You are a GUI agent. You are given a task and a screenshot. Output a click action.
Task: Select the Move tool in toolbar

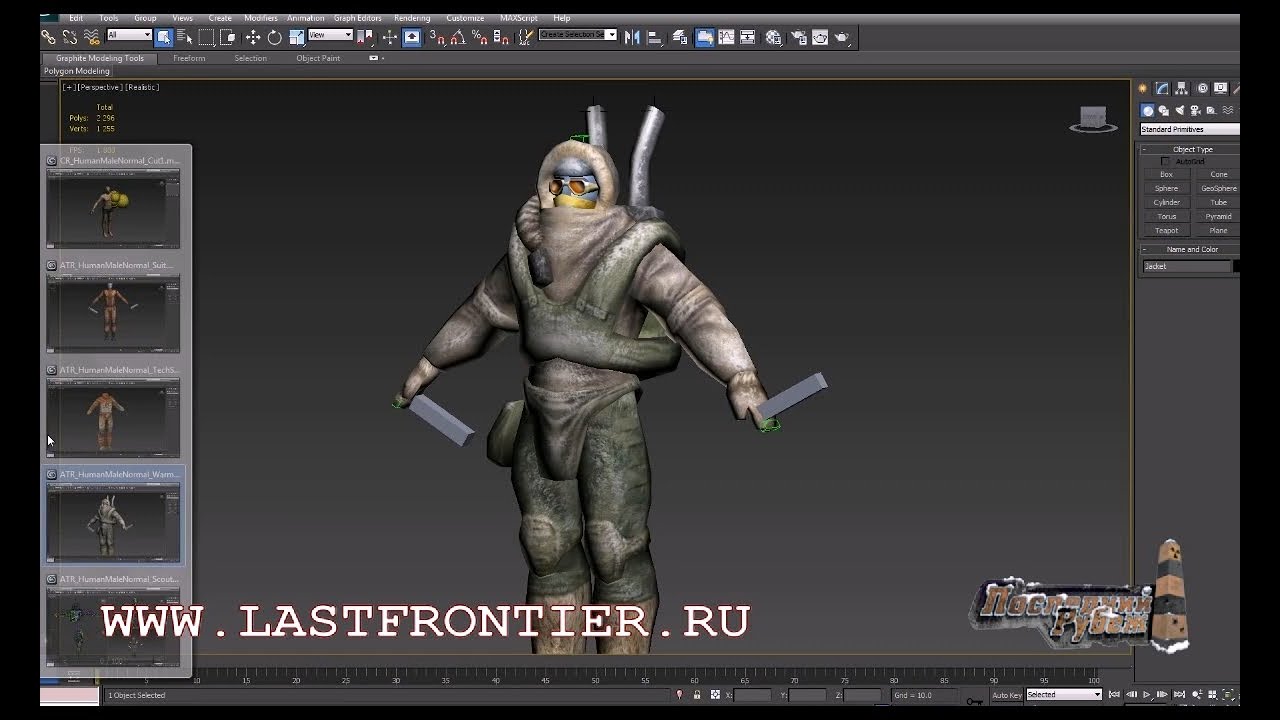pyautogui.click(x=253, y=37)
